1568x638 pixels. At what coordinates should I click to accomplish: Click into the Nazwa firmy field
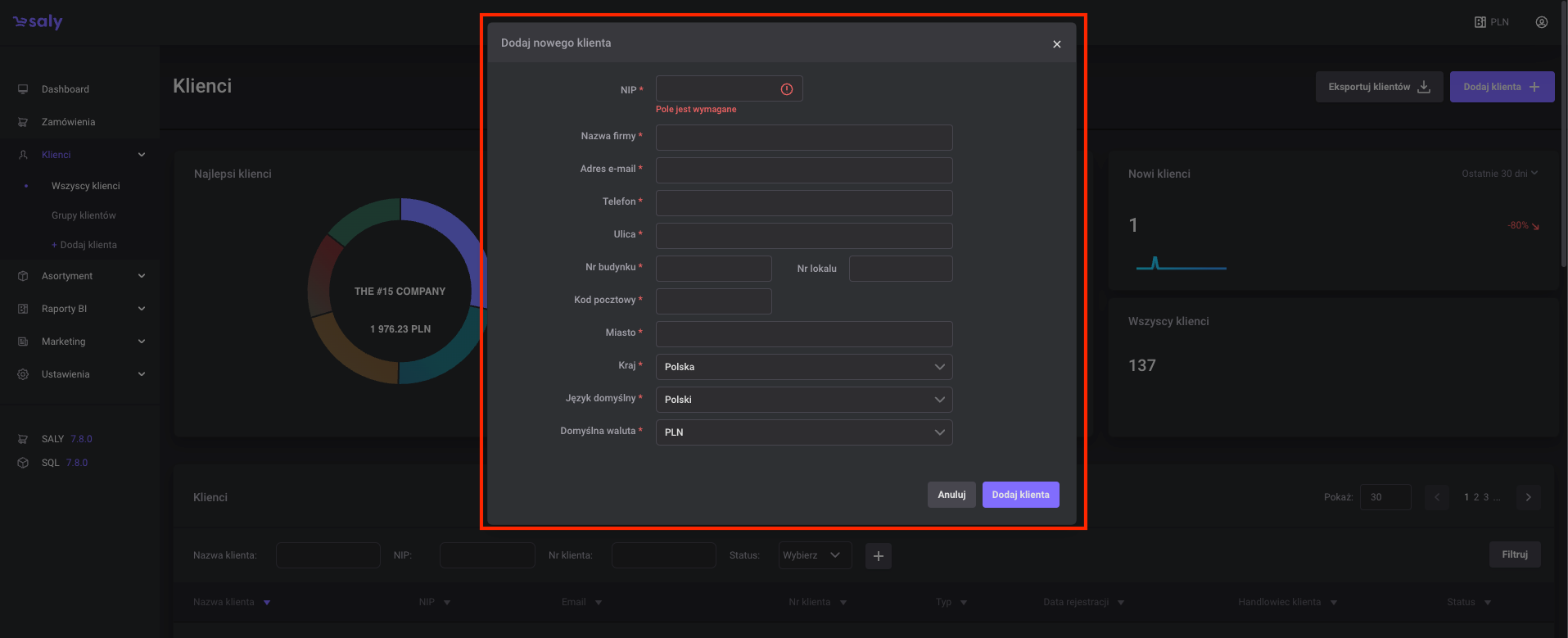803,138
